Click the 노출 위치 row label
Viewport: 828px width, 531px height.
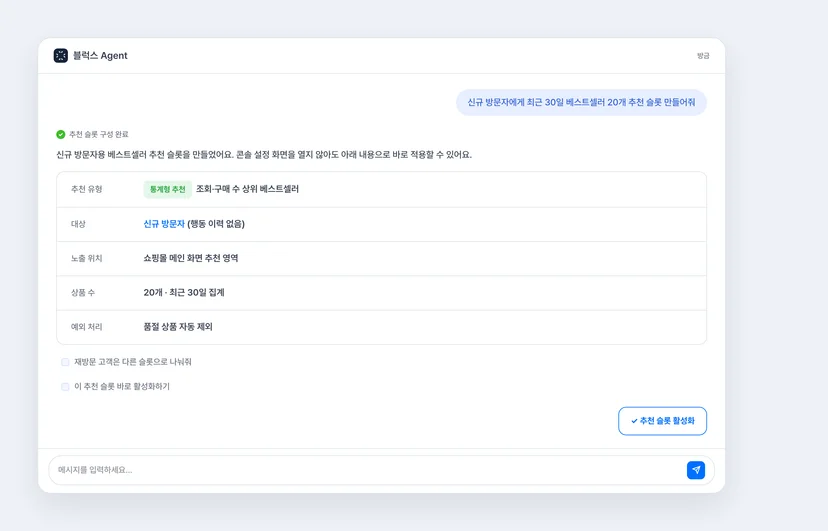(x=87, y=258)
